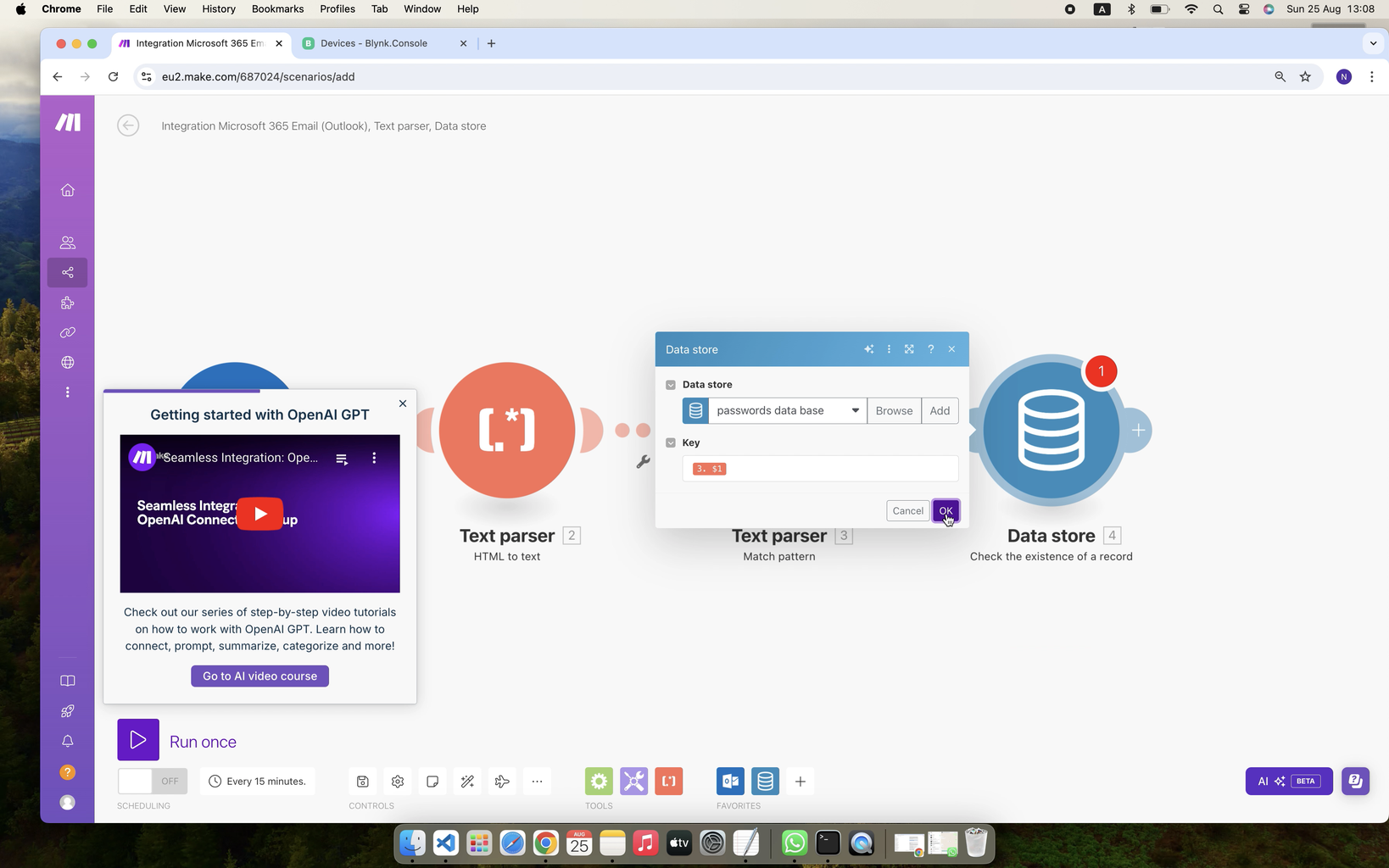
Task: Click the Cancel button in dialog
Action: point(907,511)
